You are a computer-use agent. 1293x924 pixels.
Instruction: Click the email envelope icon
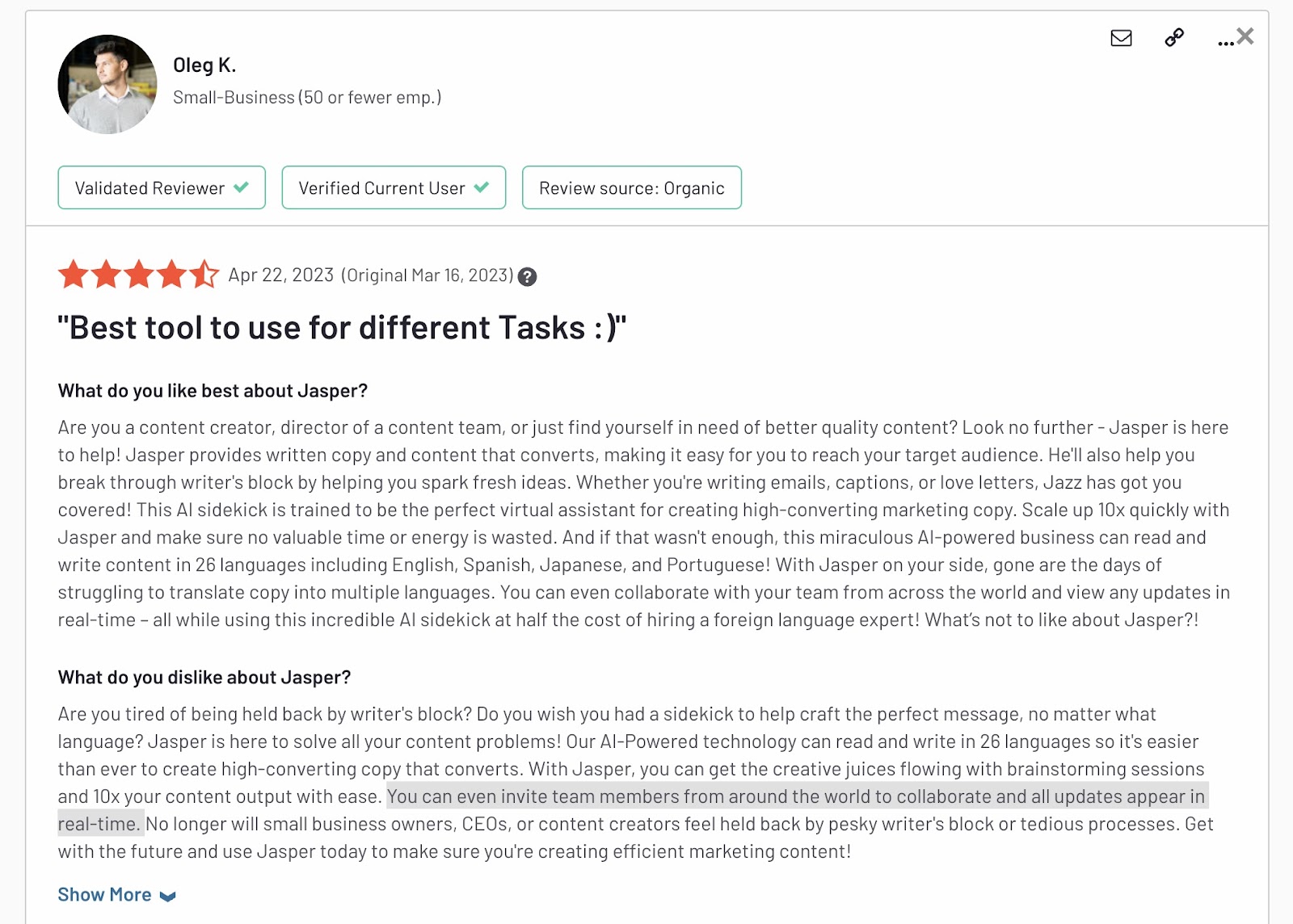tap(1121, 38)
